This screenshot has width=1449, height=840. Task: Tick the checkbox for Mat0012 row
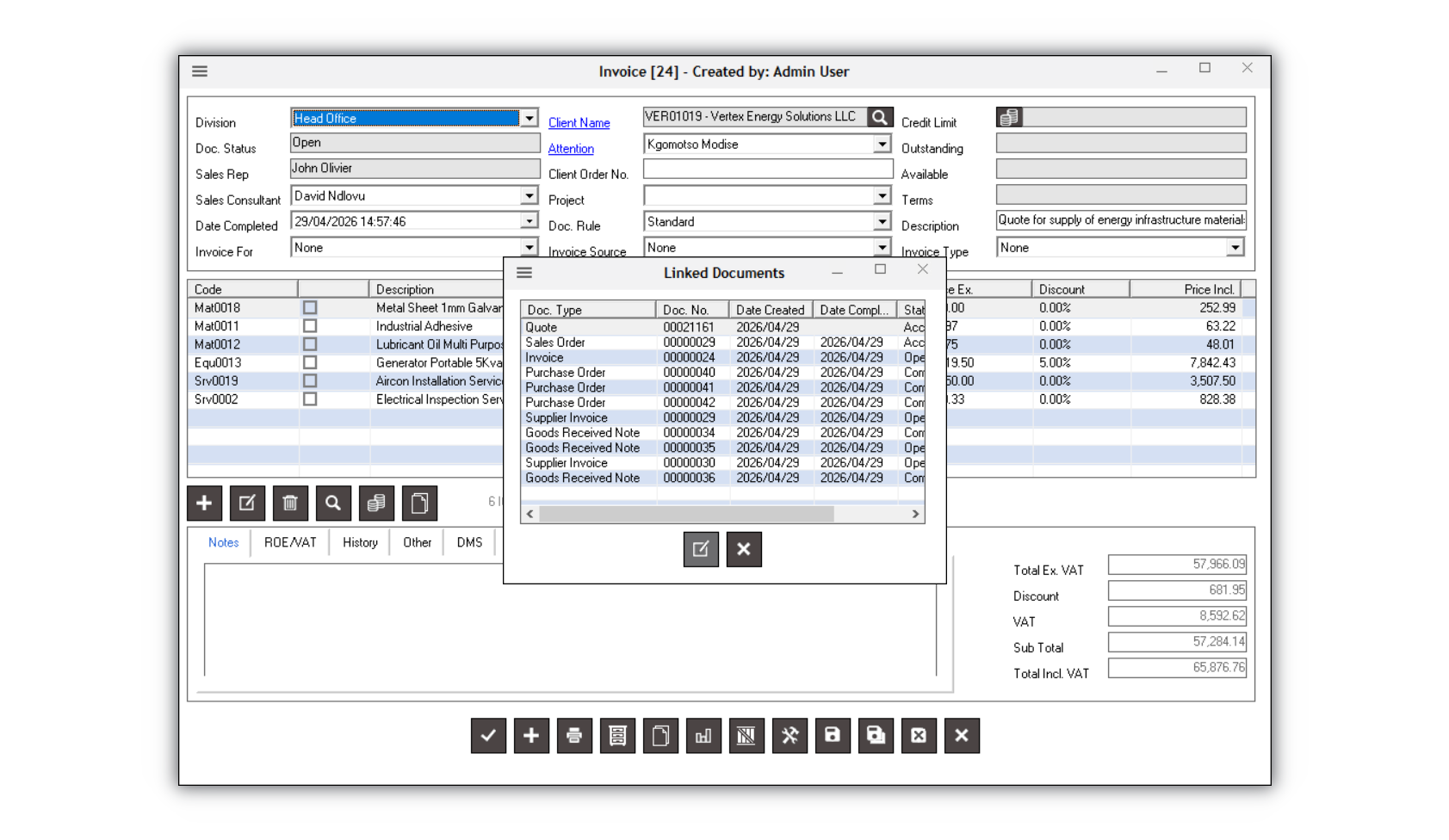[310, 344]
